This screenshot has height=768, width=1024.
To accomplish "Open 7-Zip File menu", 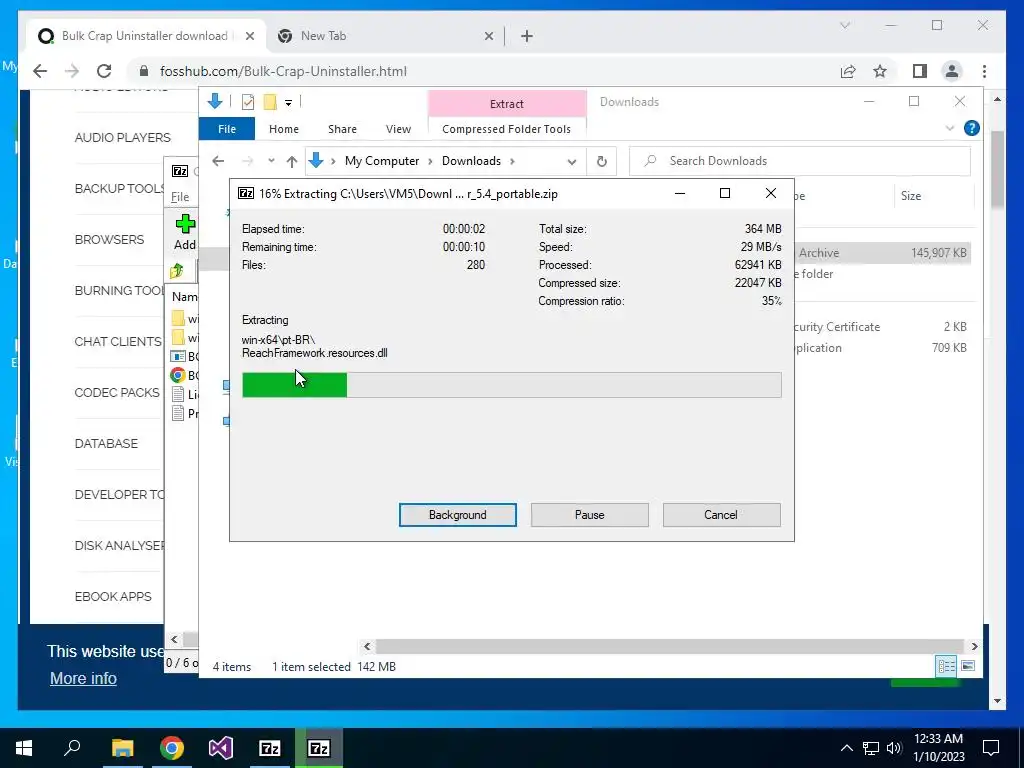I will (x=180, y=197).
